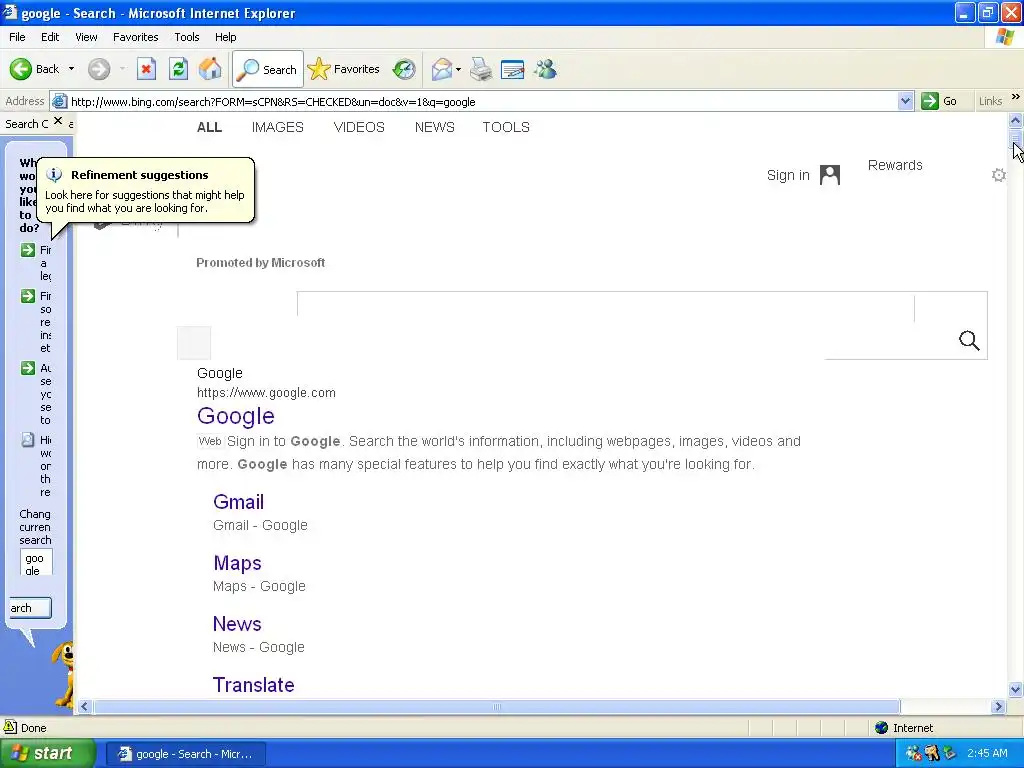Expand the address bar dropdown arrow
1024x768 pixels.
tap(905, 101)
